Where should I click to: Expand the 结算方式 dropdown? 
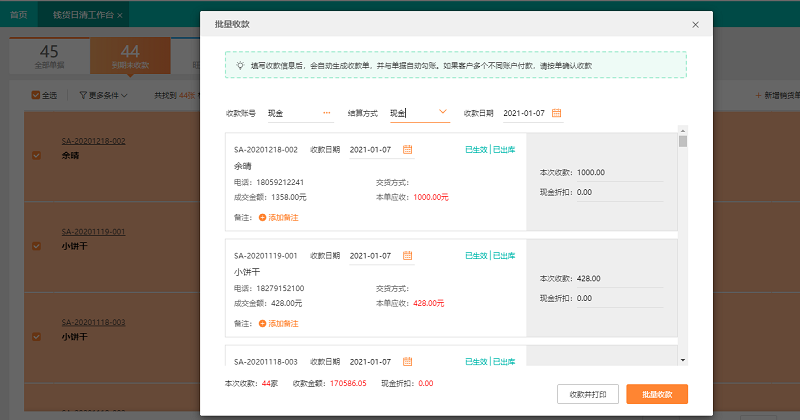tap(442, 113)
